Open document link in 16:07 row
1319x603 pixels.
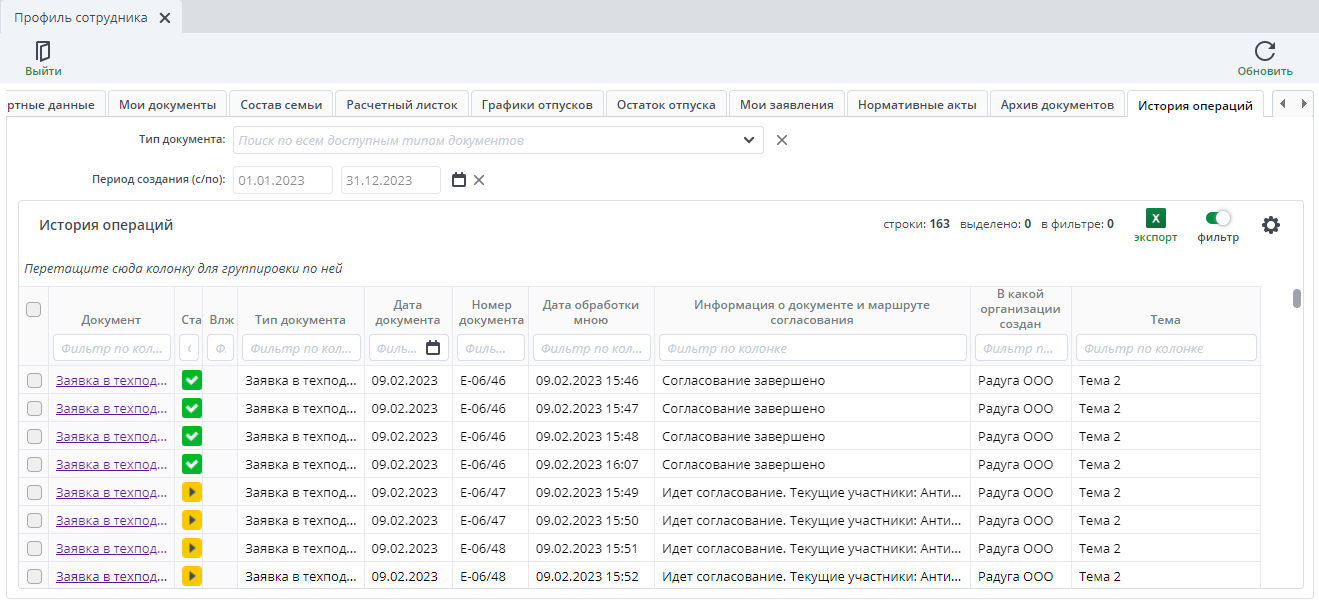point(111,464)
